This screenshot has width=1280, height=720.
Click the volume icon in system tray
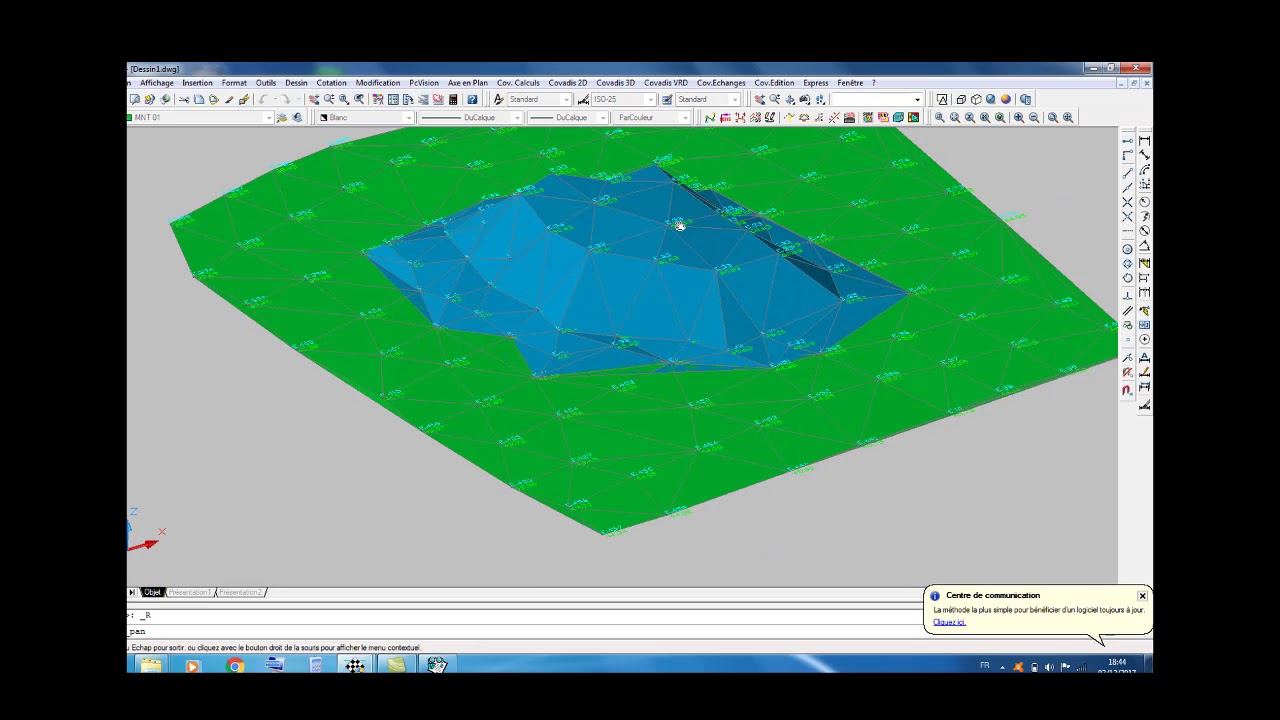pyautogui.click(x=1049, y=667)
